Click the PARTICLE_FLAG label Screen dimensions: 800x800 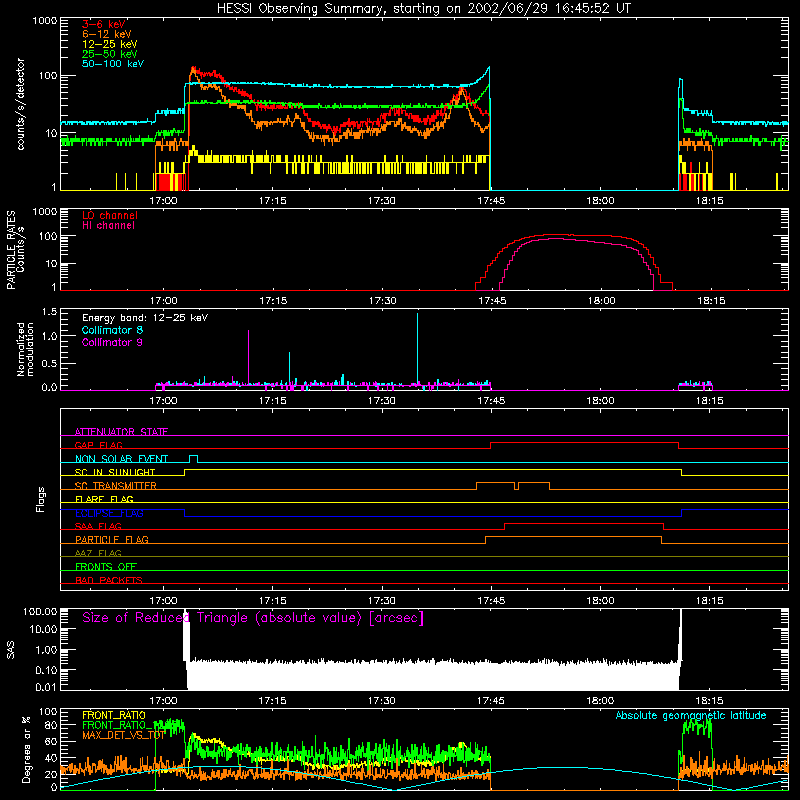(x=112, y=540)
